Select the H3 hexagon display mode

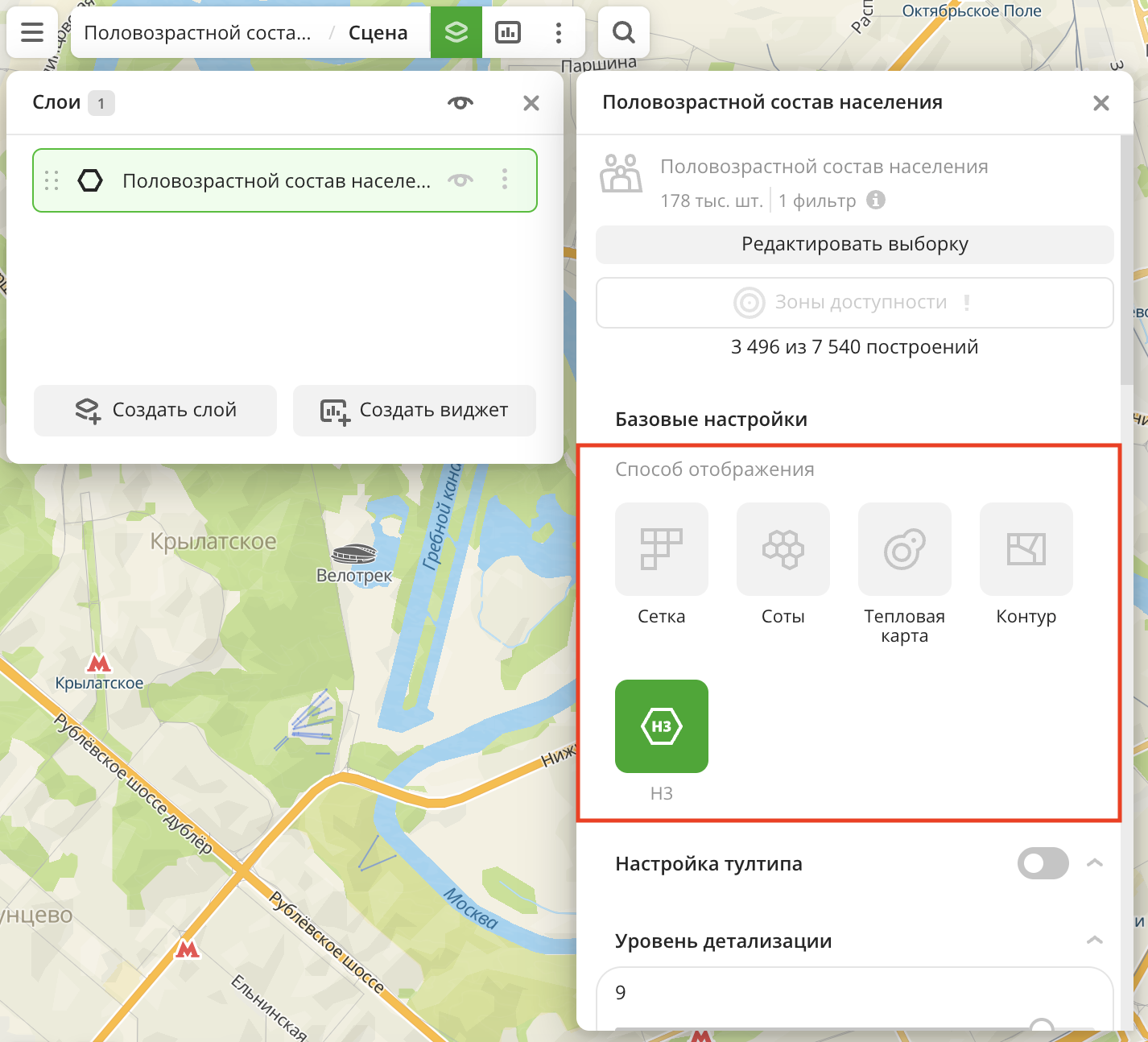pyautogui.click(x=661, y=726)
